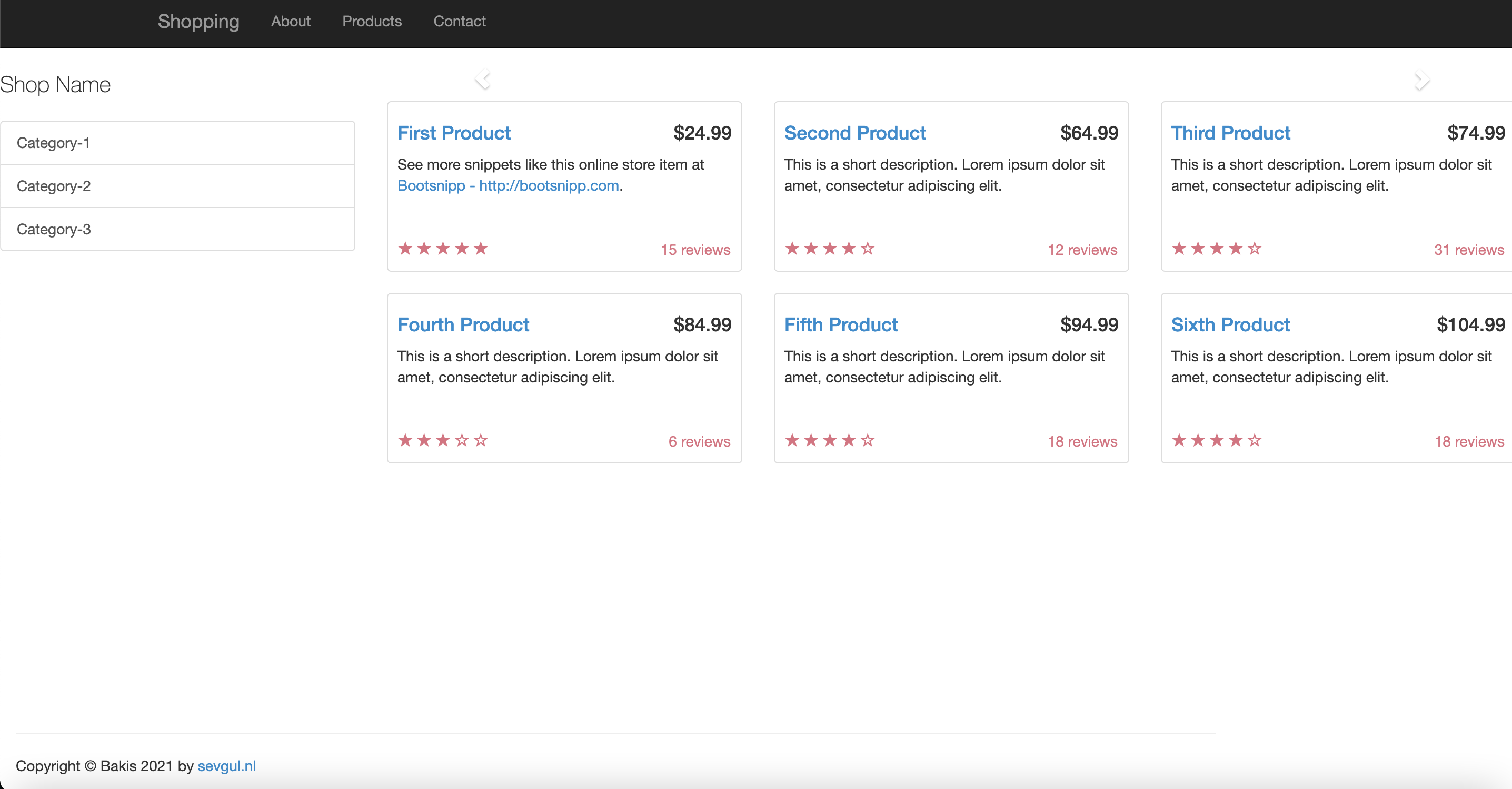Click Fifth Product's 18 reviews text
This screenshot has width=1512, height=789.
click(1082, 441)
